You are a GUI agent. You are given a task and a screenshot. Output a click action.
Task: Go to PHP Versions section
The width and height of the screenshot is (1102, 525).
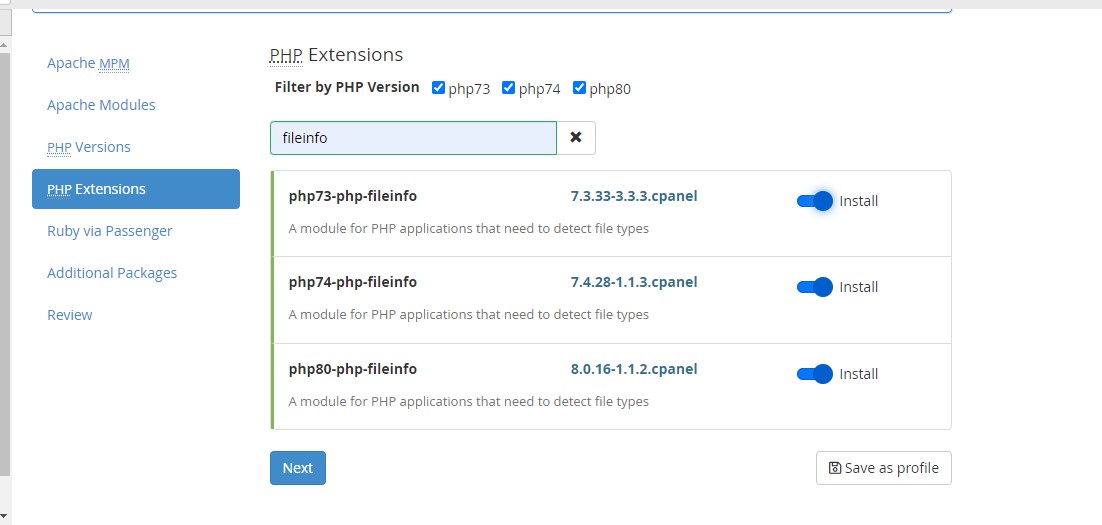[89, 147]
